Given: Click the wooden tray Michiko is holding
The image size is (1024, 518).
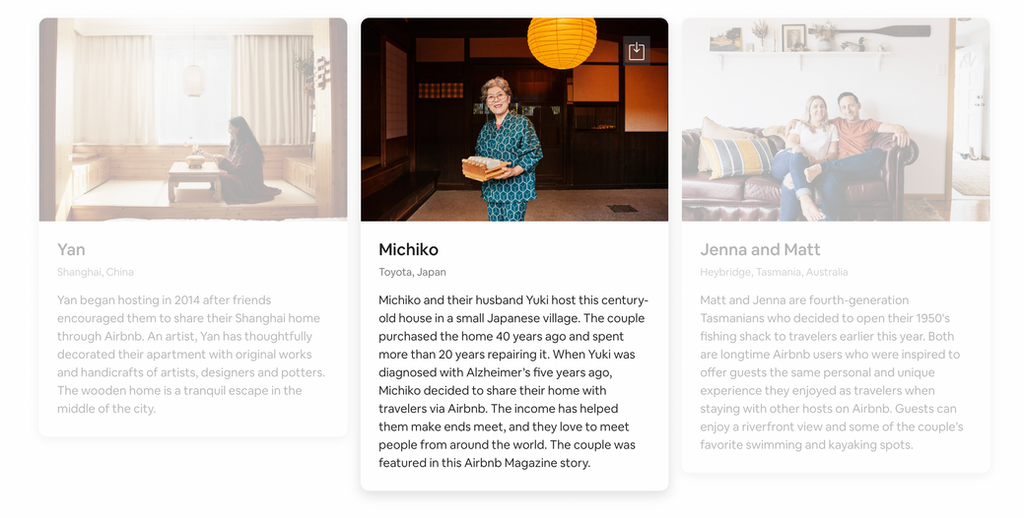Looking at the screenshot, I should pos(485,168).
